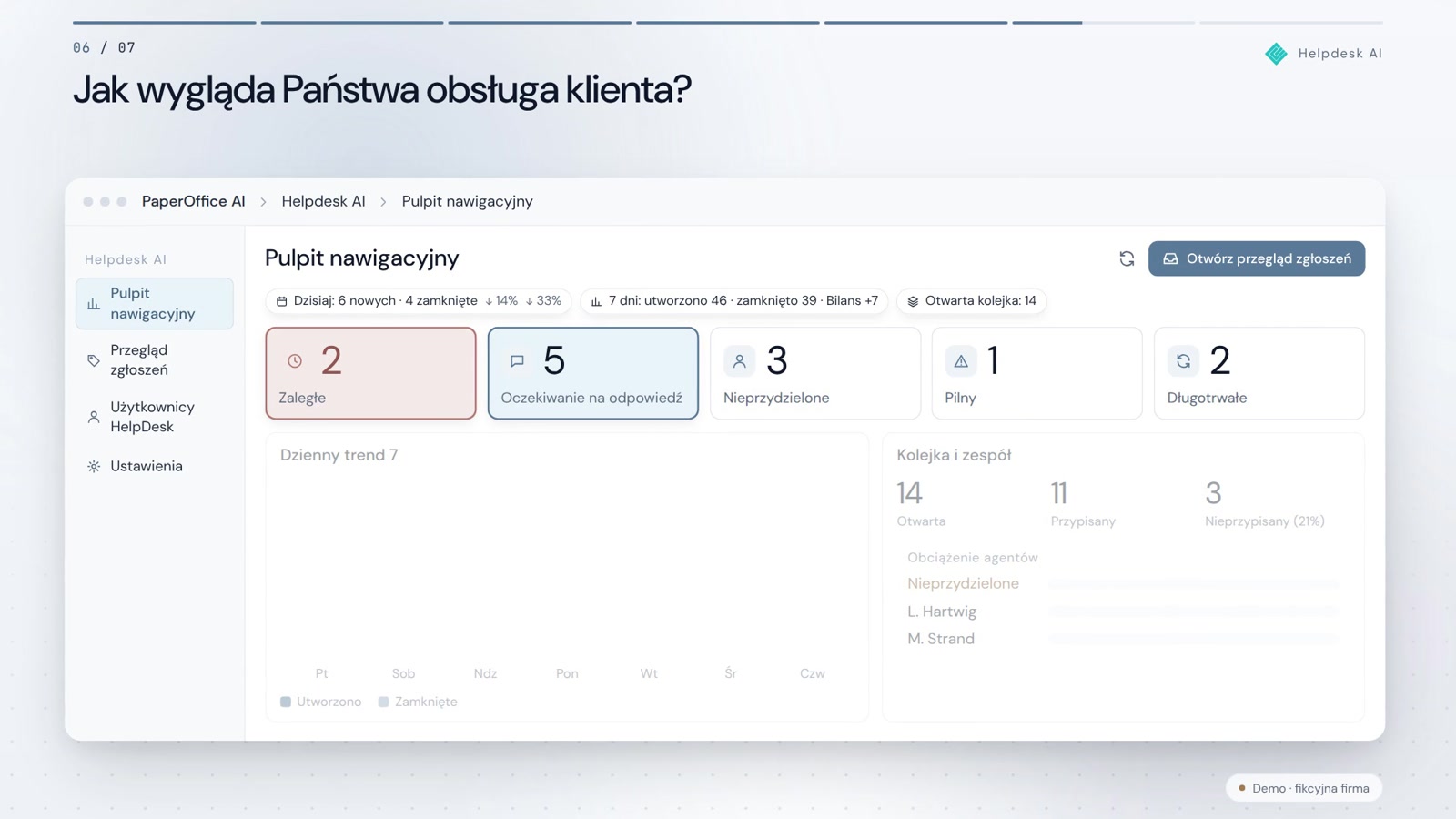Click the Nieprzydzielone row under Obciążenie agentów
Screen dimensions: 1456x819
1122,583
